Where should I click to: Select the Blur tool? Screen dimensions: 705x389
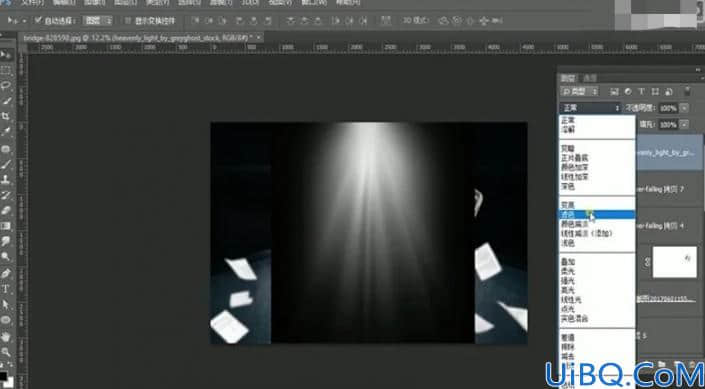(6, 241)
